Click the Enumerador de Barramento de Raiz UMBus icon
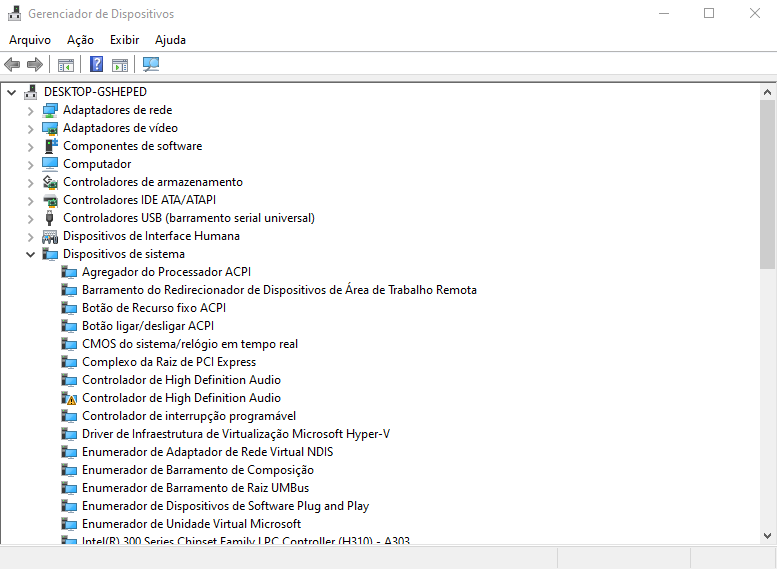The width and height of the screenshot is (777, 569). pos(69,488)
